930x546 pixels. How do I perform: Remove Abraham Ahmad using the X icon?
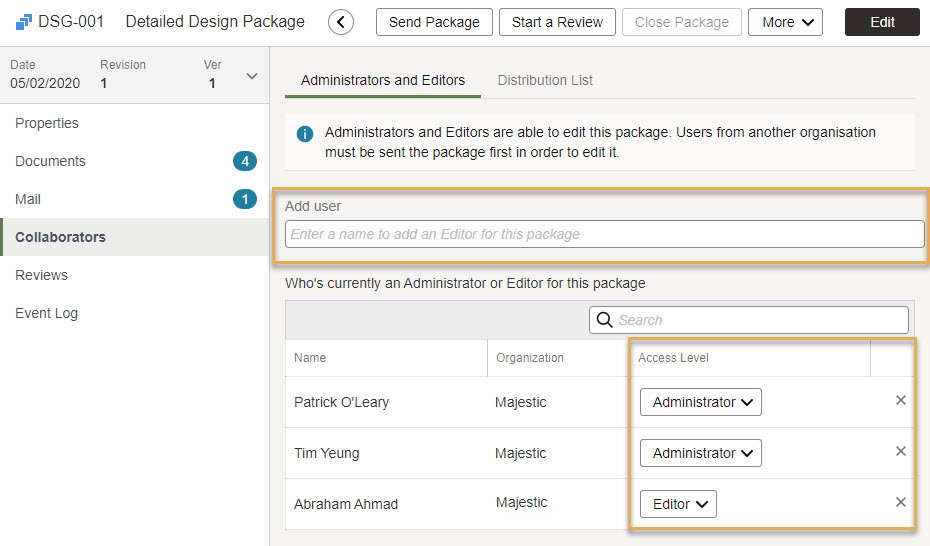(x=900, y=503)
